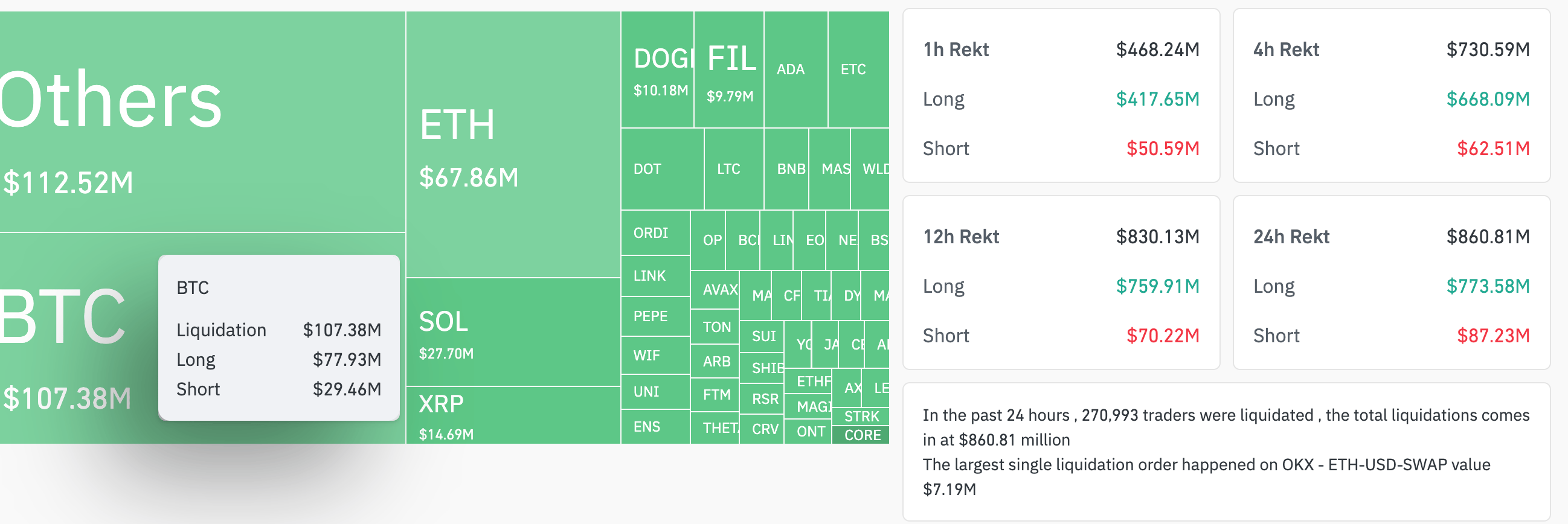
Task: Click the SOL $27.70M tile
Action: tap(513, 332)
